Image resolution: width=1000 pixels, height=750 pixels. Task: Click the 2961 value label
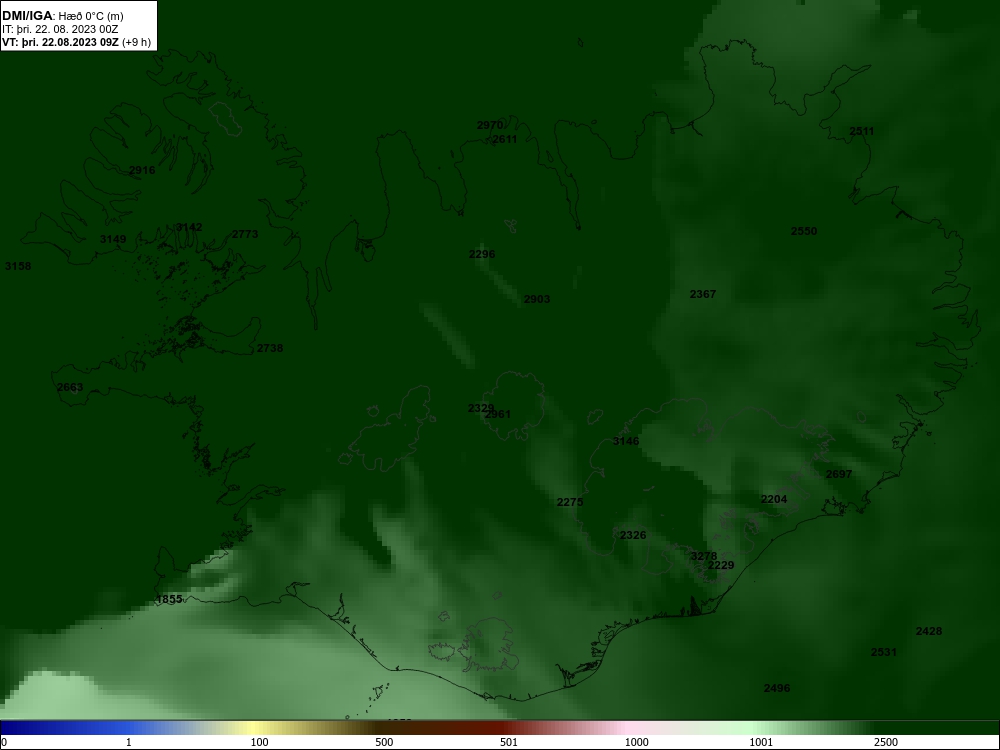pos(497,415)
